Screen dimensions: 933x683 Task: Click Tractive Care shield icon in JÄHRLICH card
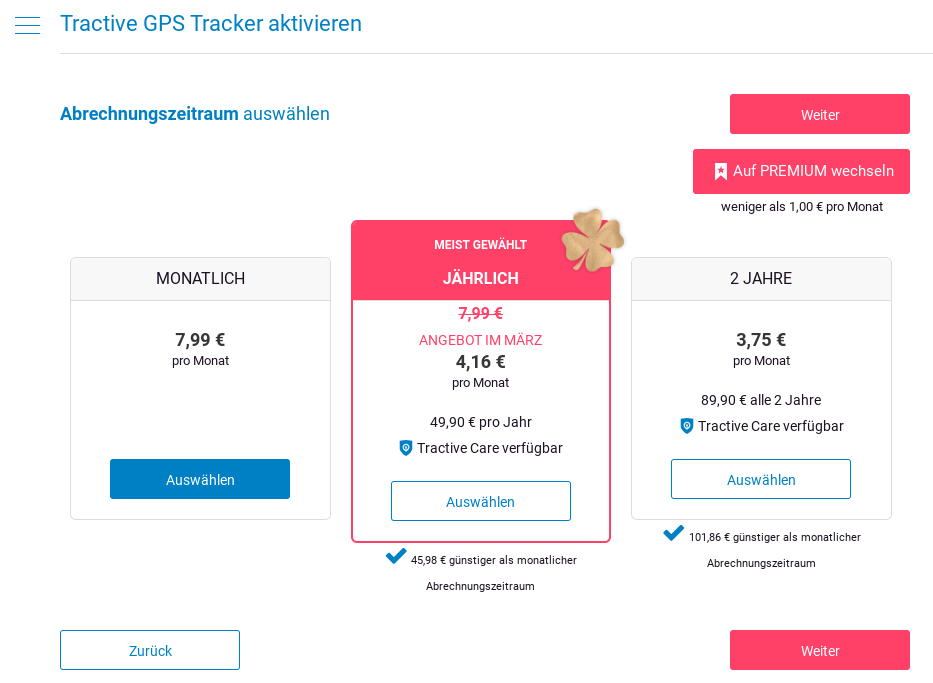(x=406, y=448)
